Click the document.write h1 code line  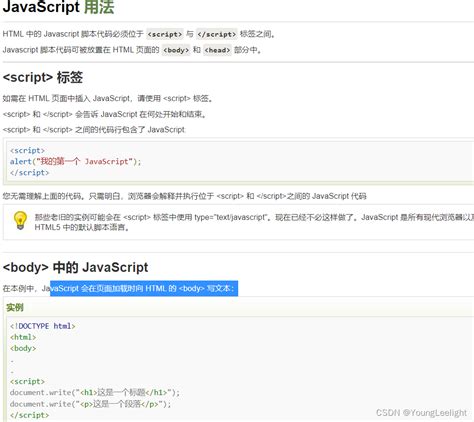point(95,393)
